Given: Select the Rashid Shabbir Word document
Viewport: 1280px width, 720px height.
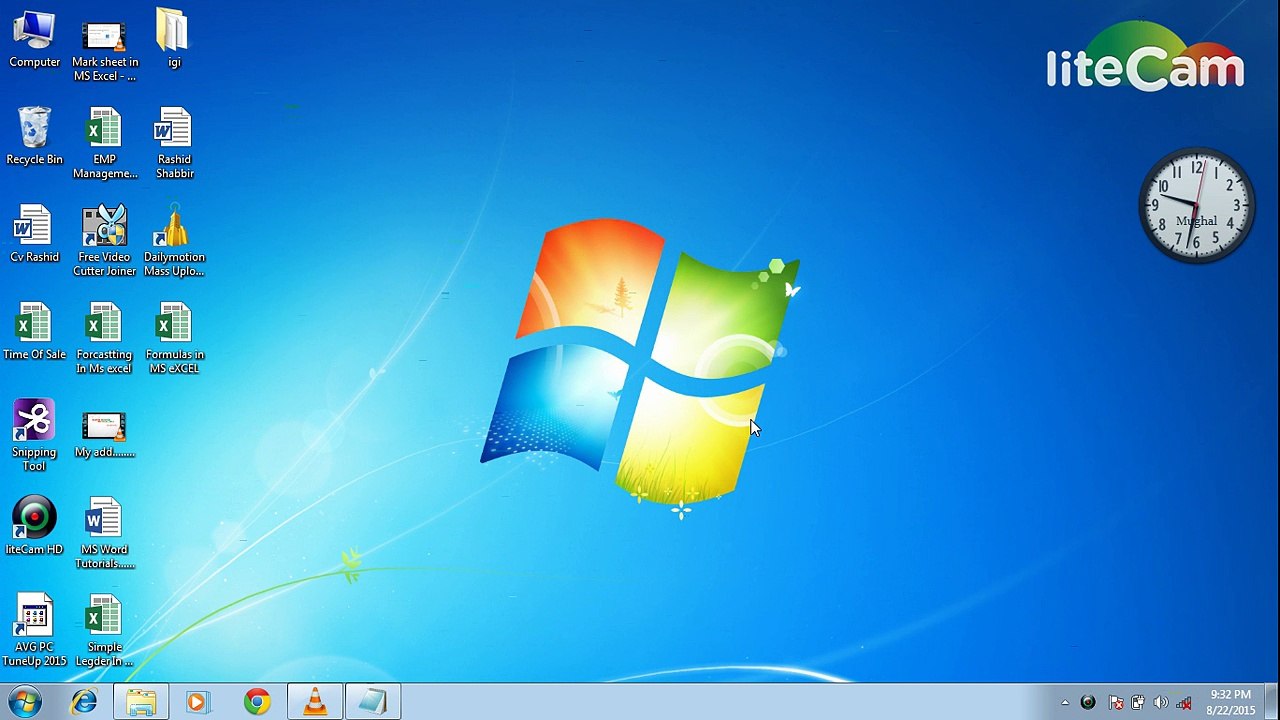Looking at the screenshot, I should (x=174, y=143).
